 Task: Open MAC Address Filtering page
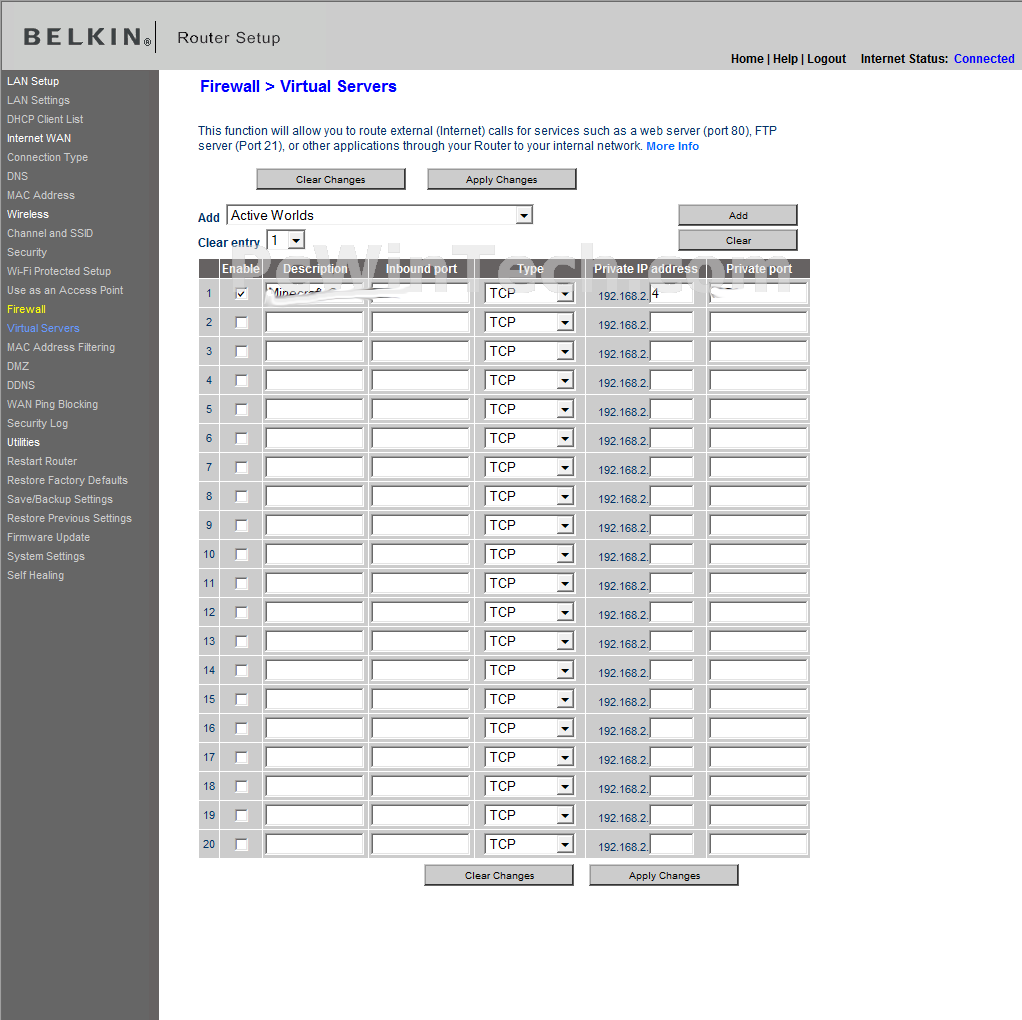pos(61,347)
